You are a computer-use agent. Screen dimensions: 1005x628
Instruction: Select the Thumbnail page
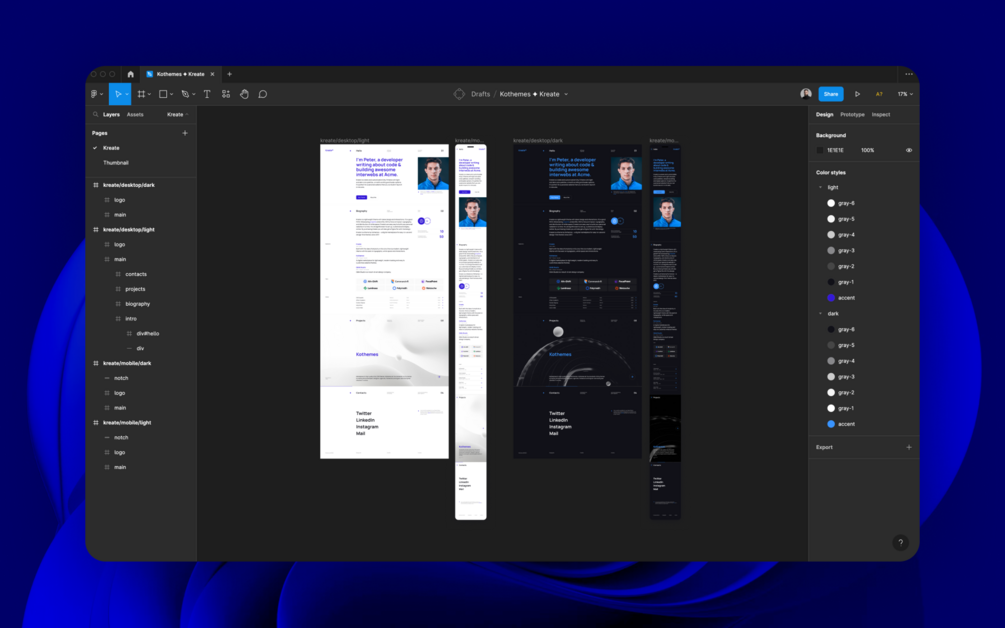(116, 163)
